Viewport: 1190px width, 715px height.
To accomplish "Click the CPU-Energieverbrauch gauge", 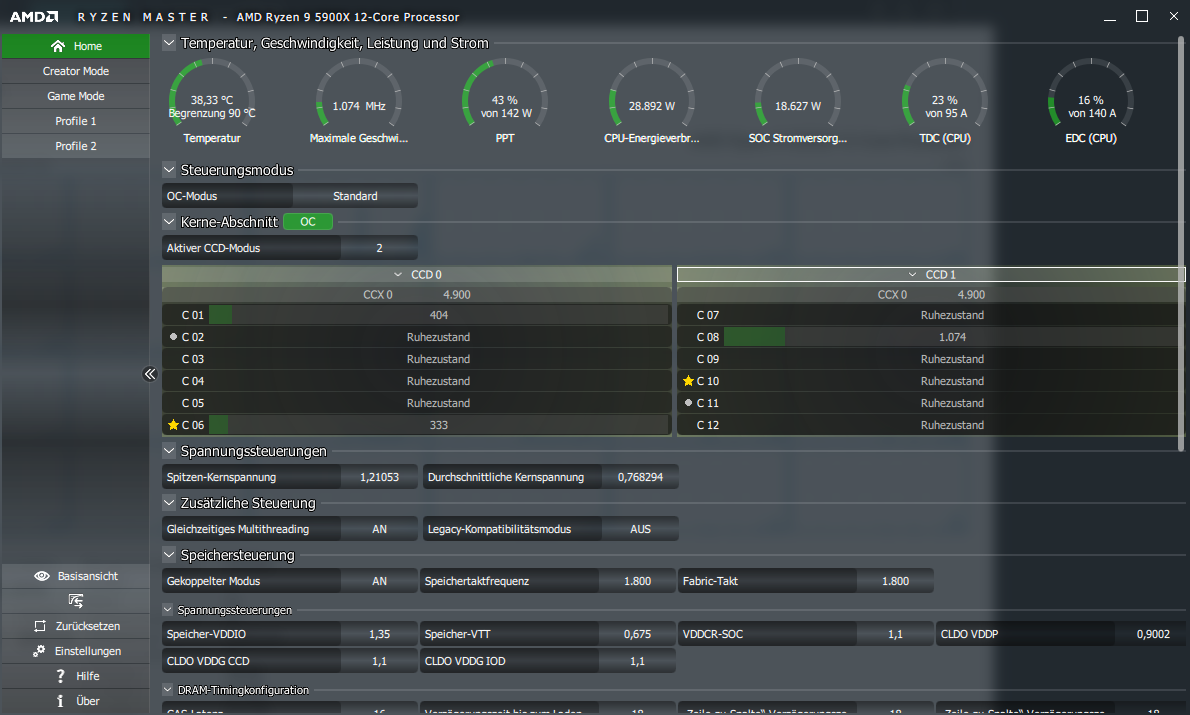I will coord(651,101).
